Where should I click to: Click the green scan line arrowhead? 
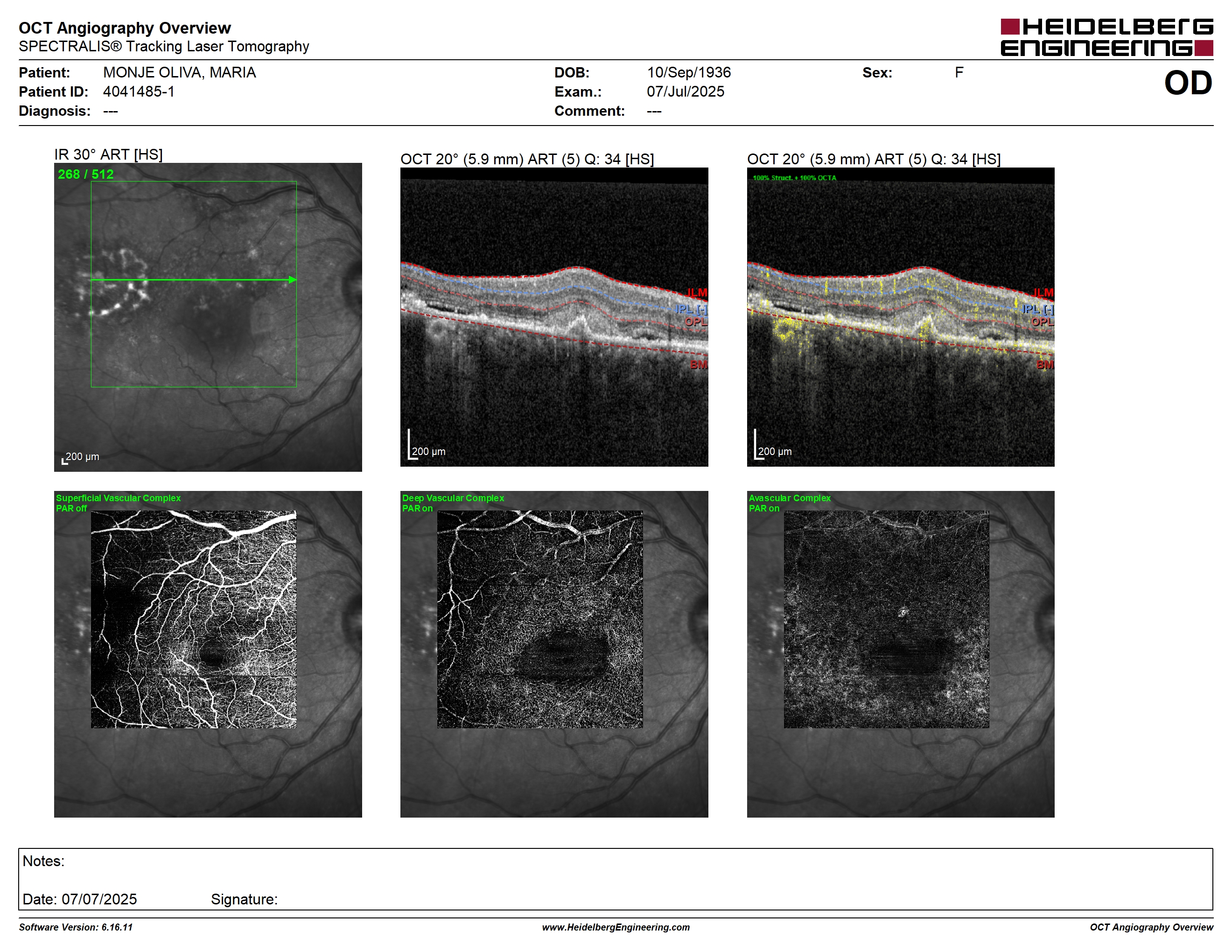click(293, 279)
